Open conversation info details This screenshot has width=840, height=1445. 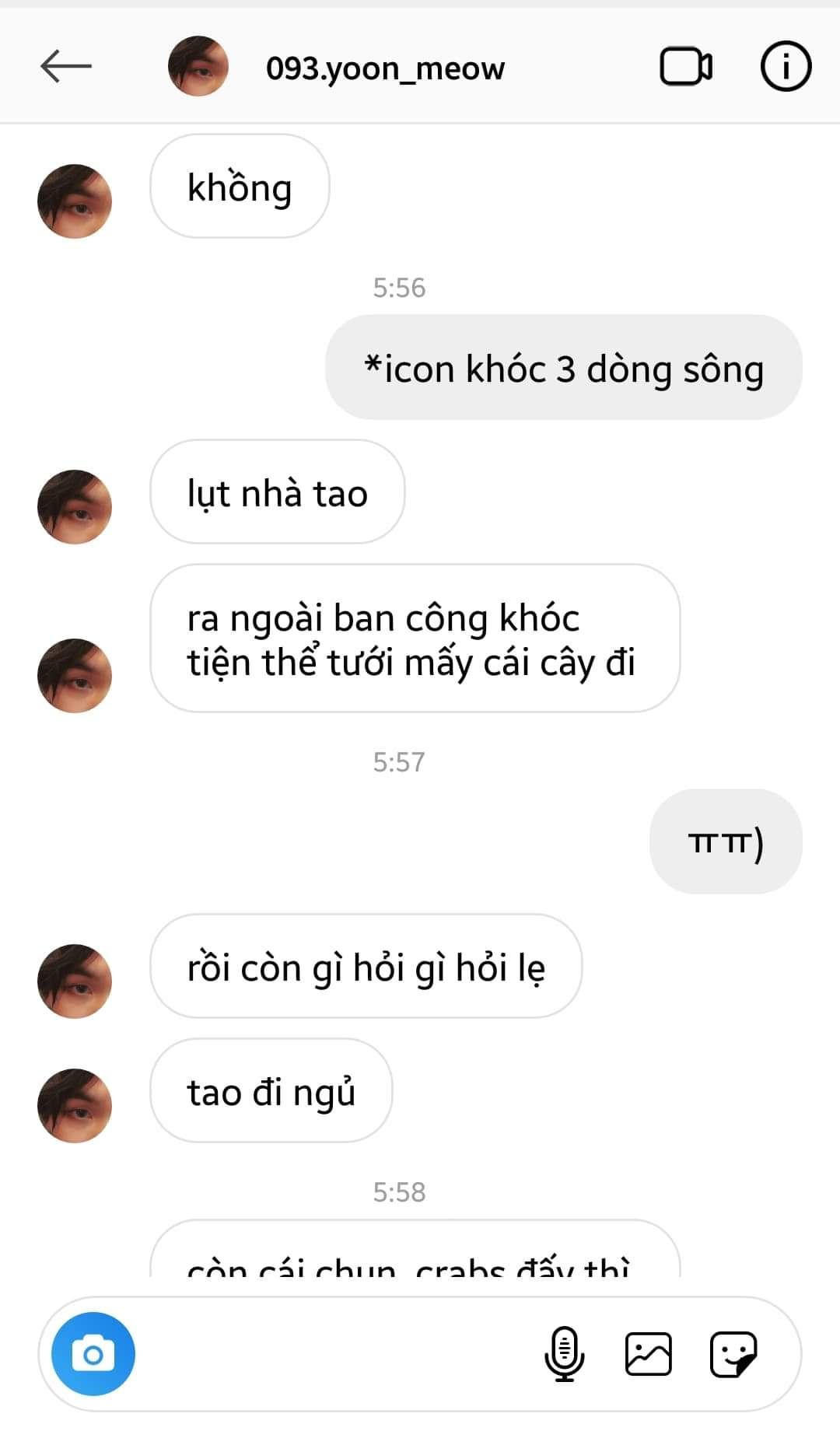click(786, 66)
